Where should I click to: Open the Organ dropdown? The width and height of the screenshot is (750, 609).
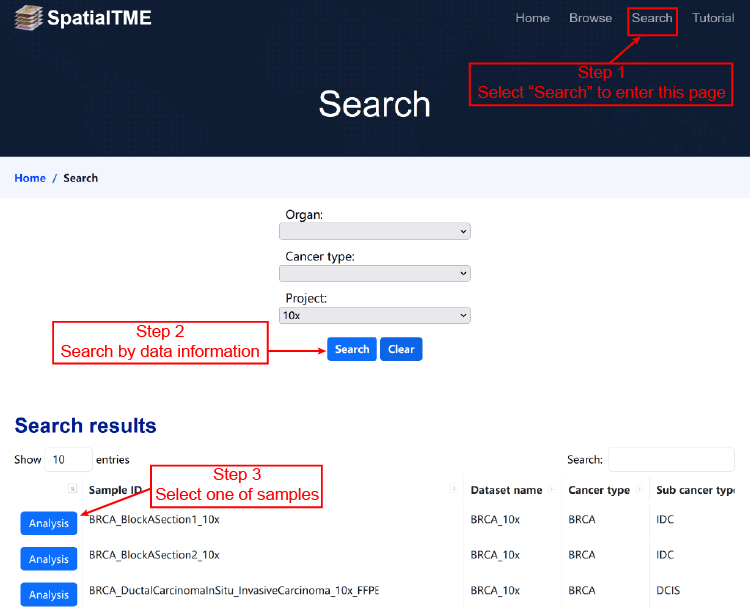pyautogui.click(x=374, y=232)
